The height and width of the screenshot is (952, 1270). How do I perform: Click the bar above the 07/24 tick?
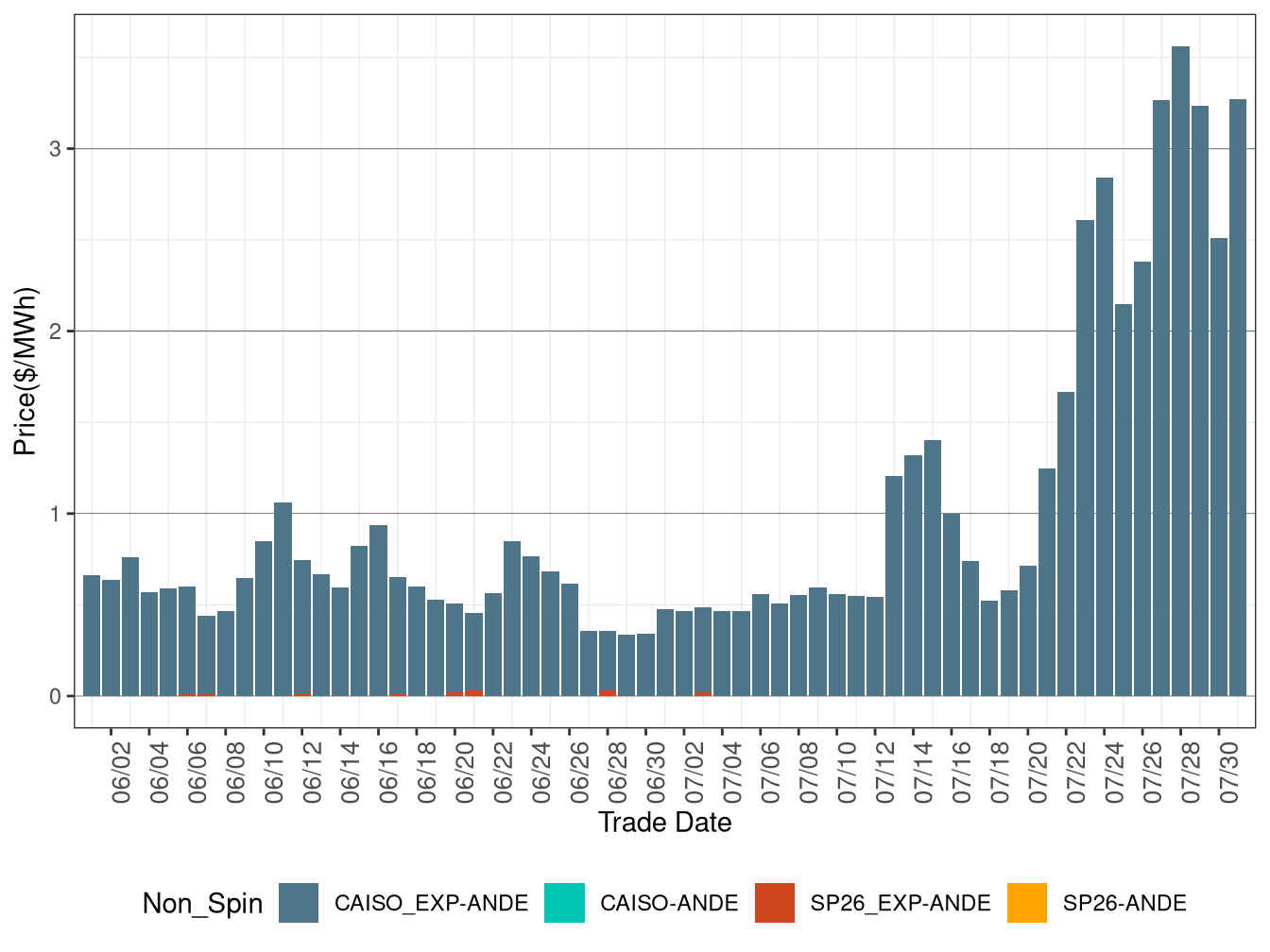click(x=1105, y=436)
